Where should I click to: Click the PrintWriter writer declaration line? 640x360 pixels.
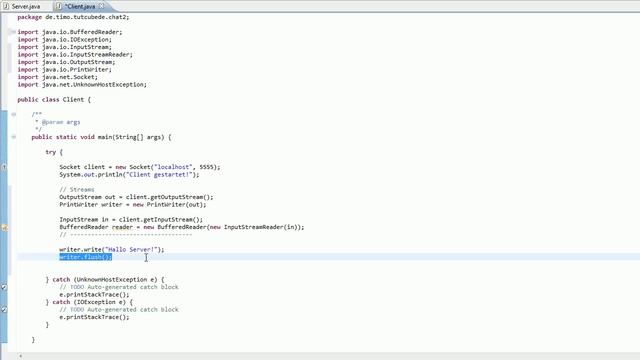pyautogui.click(x=133, y=204)
